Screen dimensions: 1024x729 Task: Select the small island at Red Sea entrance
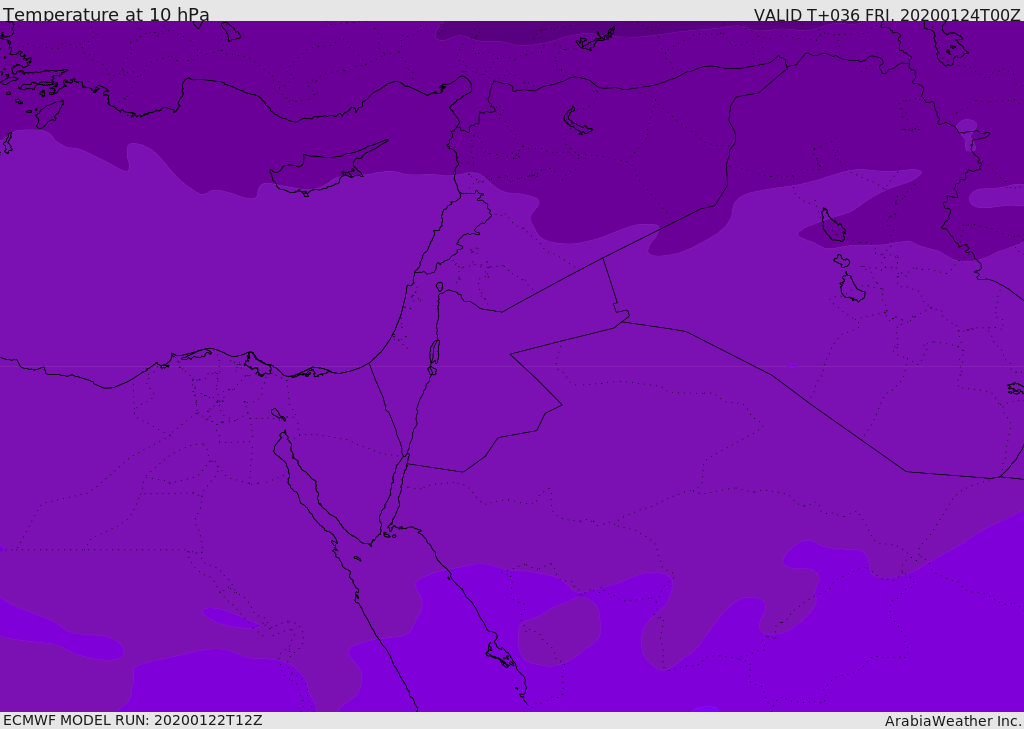[x=388, y=535]
